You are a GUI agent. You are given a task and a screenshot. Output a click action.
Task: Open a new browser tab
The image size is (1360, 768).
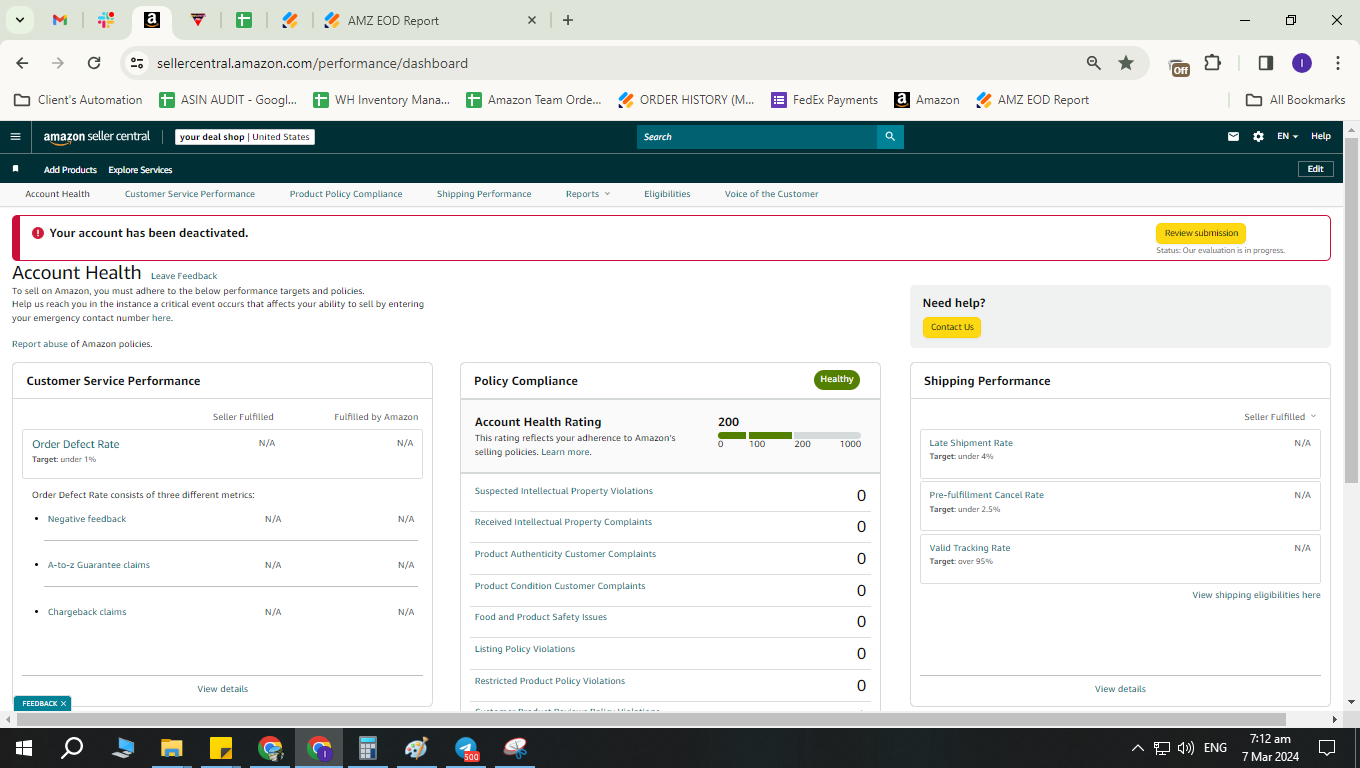click(x=568, y=20)
